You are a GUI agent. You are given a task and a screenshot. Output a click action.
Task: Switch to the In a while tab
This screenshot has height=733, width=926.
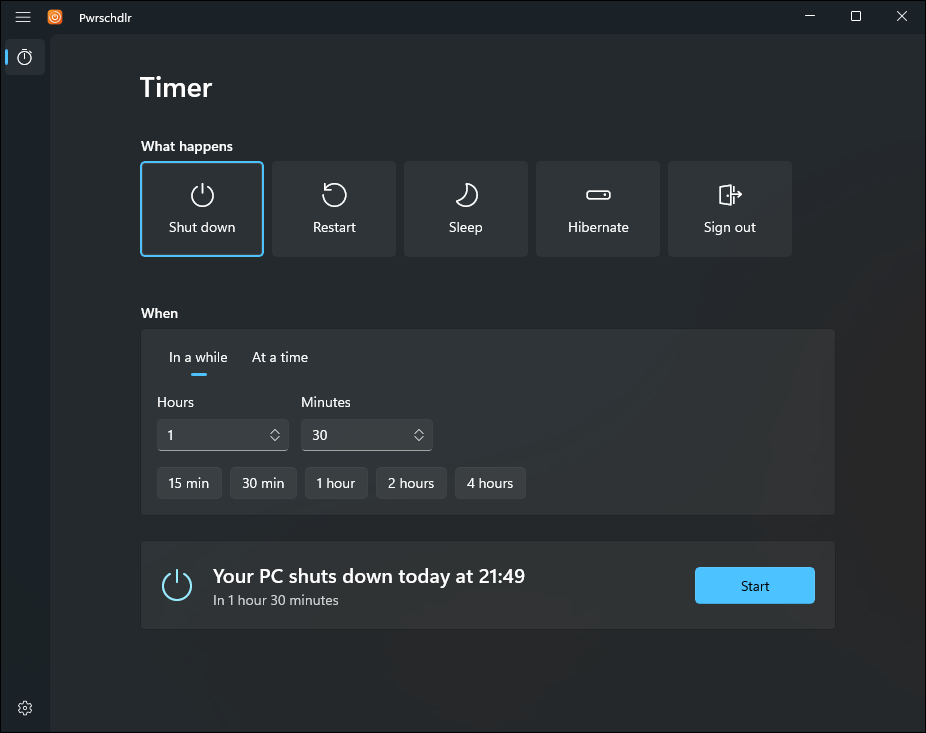point(198,357)
